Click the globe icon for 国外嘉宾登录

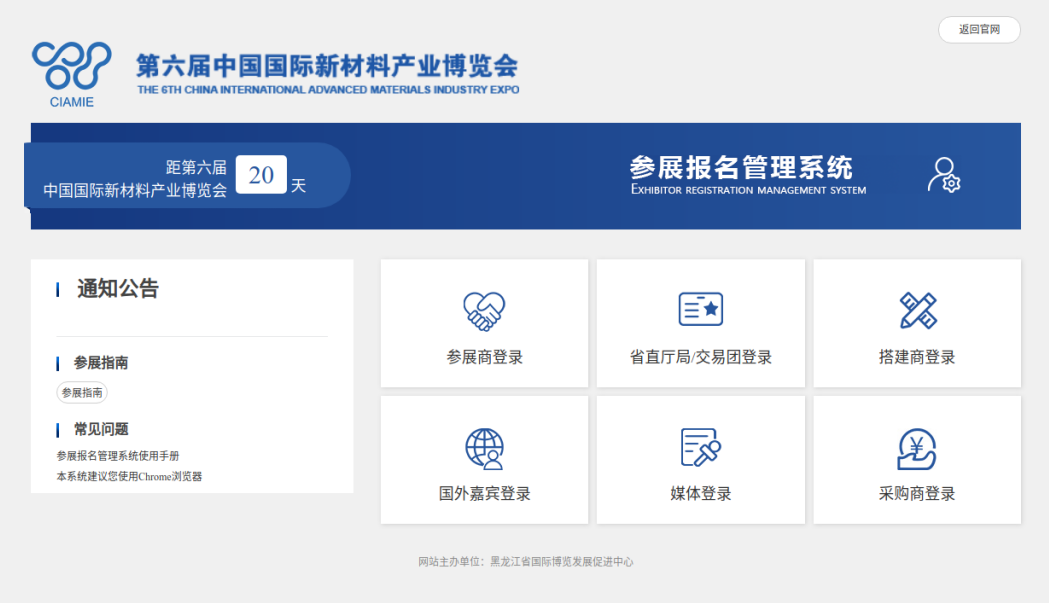click(484, 448)
